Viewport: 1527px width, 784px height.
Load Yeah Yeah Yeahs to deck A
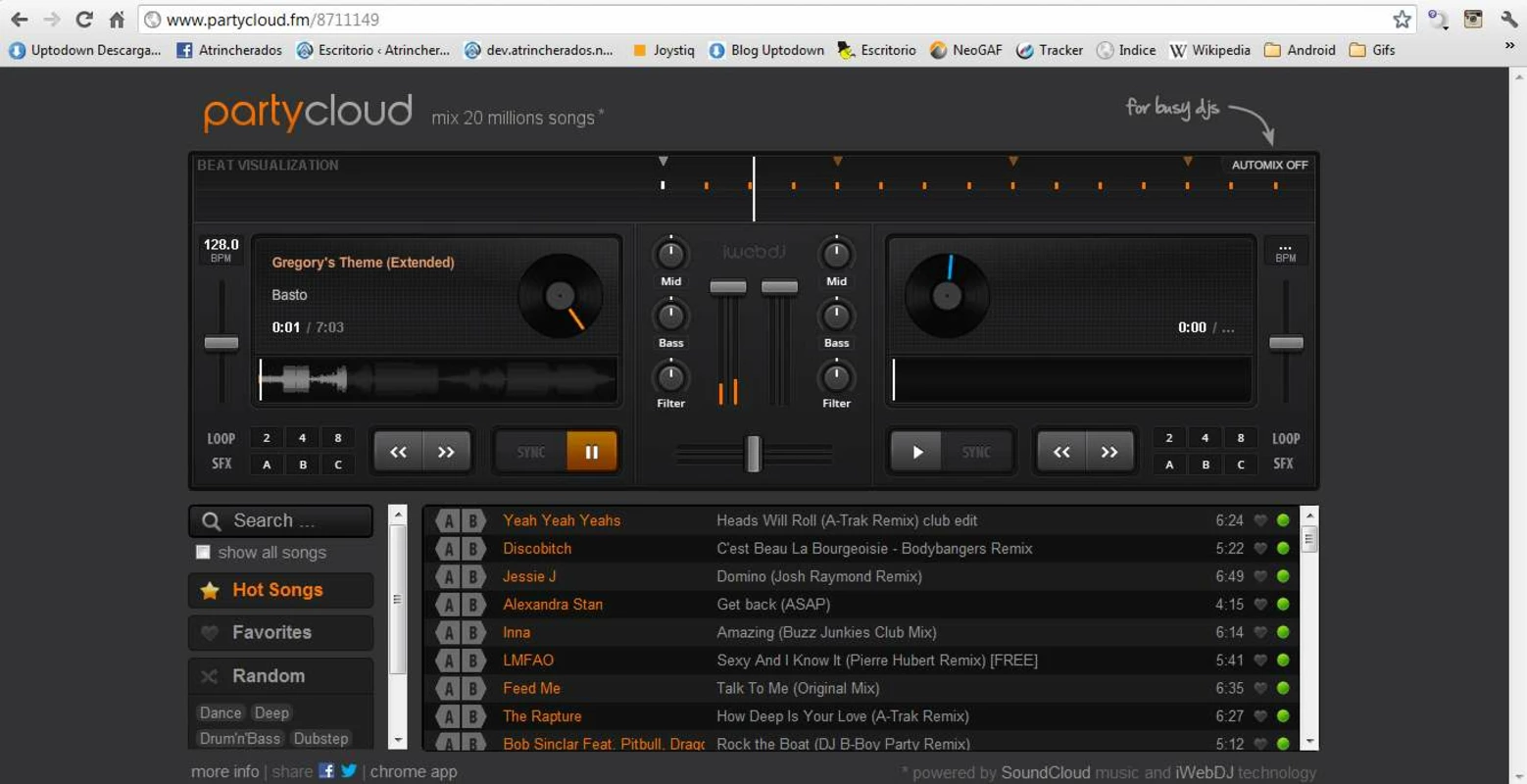pyautogui.click(x=448, y=520)
